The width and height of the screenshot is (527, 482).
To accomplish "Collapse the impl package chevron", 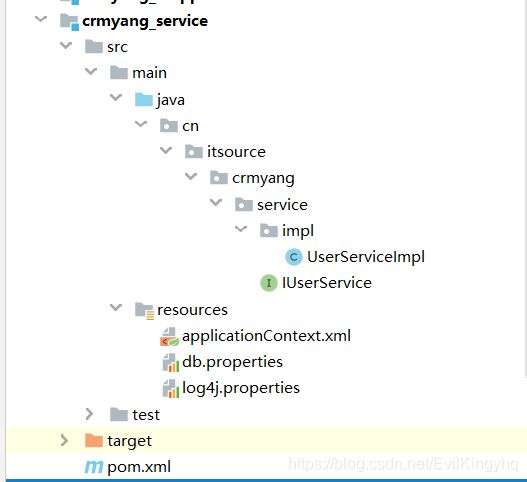I will pos(241,229).
